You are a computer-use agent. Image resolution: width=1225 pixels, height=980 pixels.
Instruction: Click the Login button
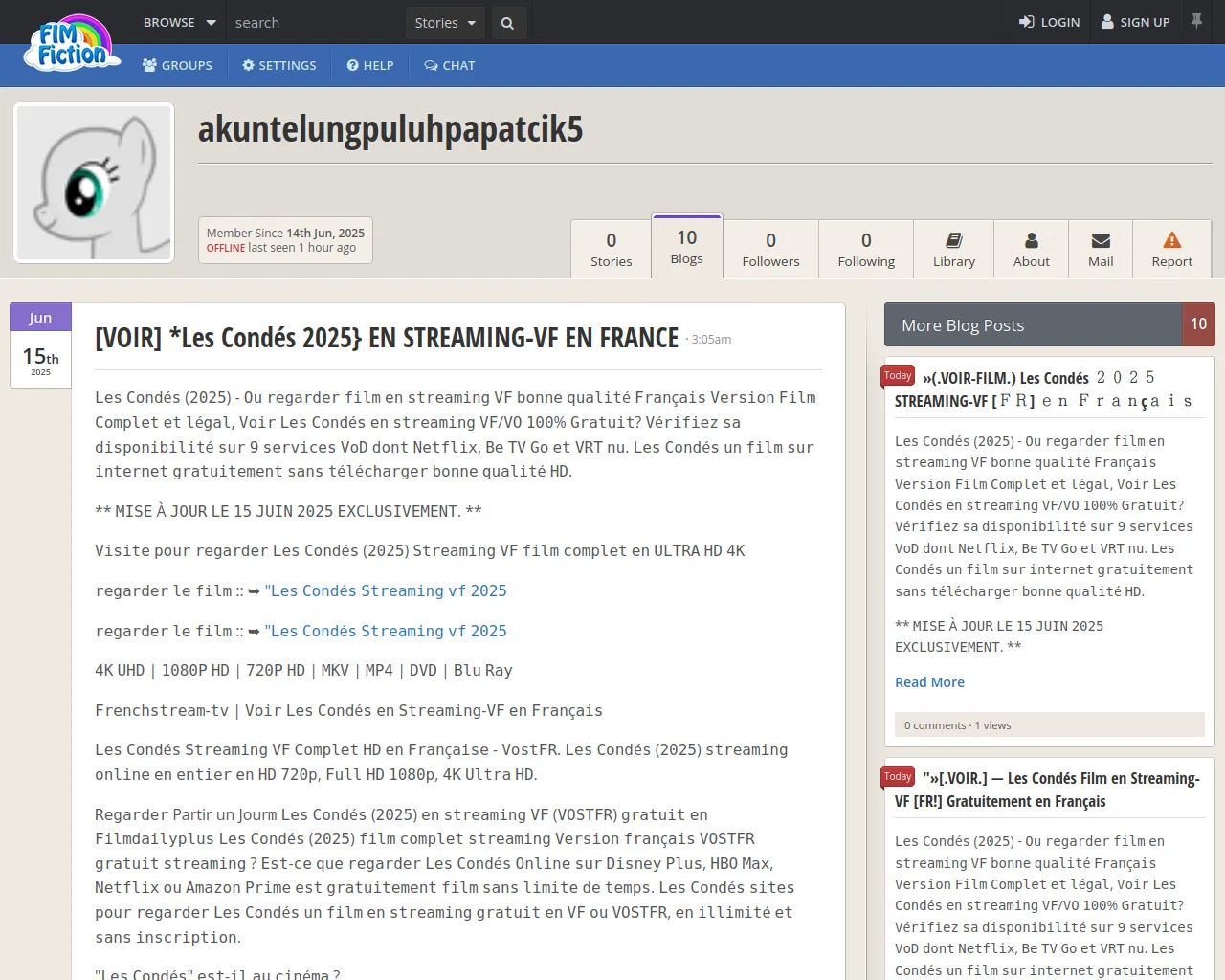(1049, 22)
